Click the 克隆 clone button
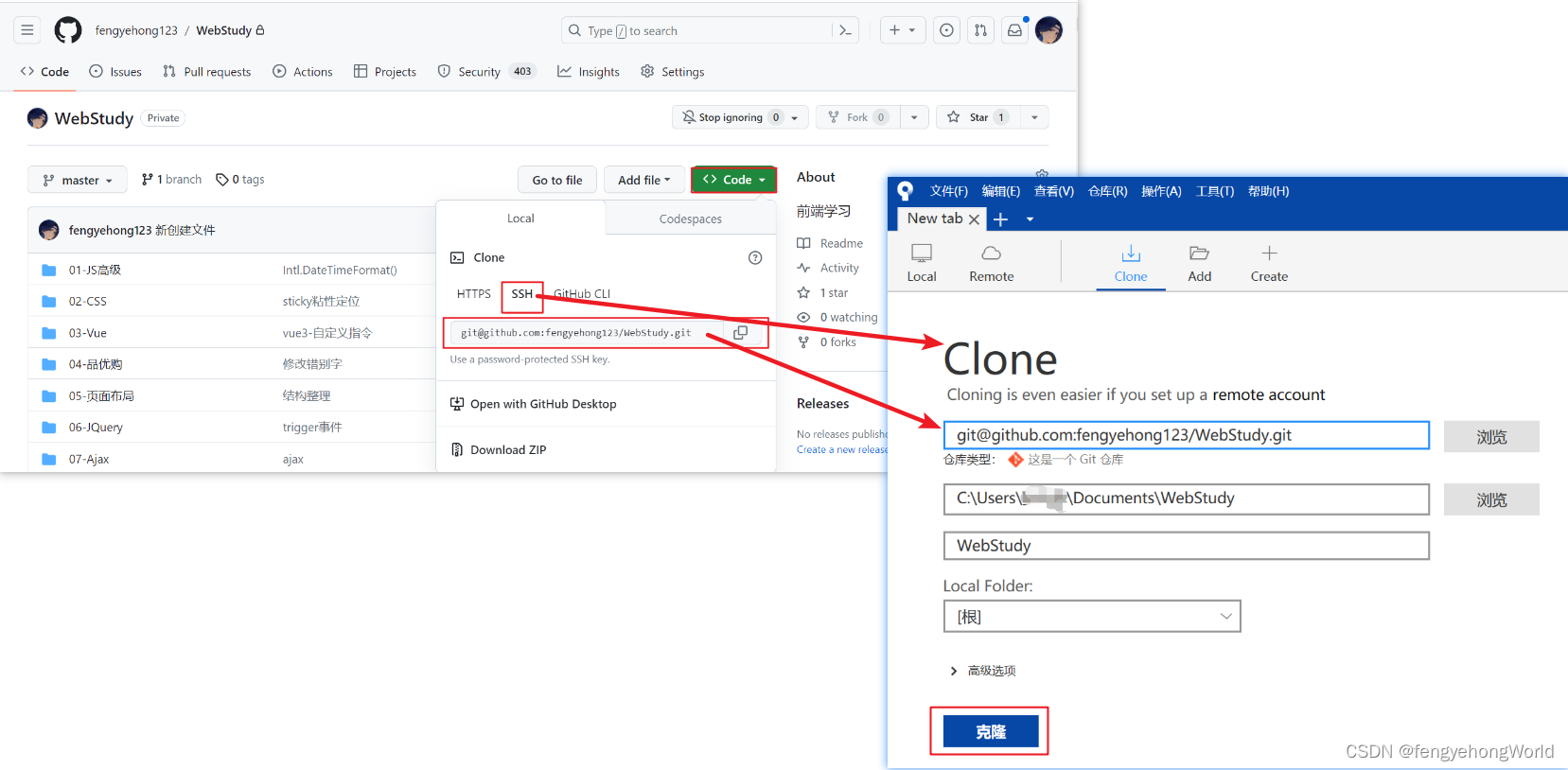 pos(991,731)
